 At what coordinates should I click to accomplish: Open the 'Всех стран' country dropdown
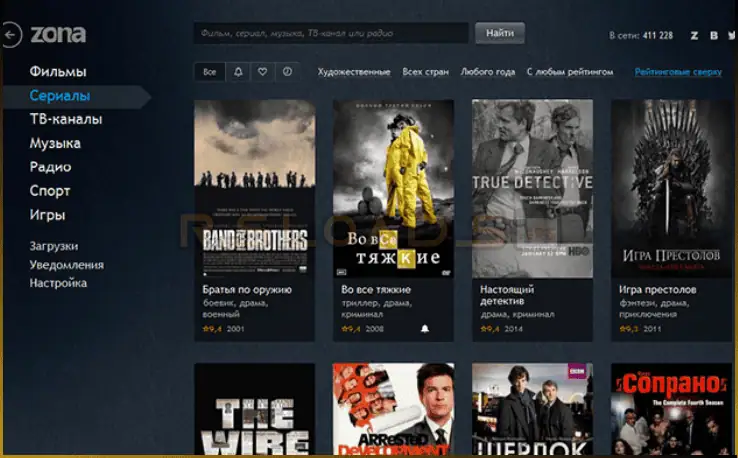tap(425, 72)
